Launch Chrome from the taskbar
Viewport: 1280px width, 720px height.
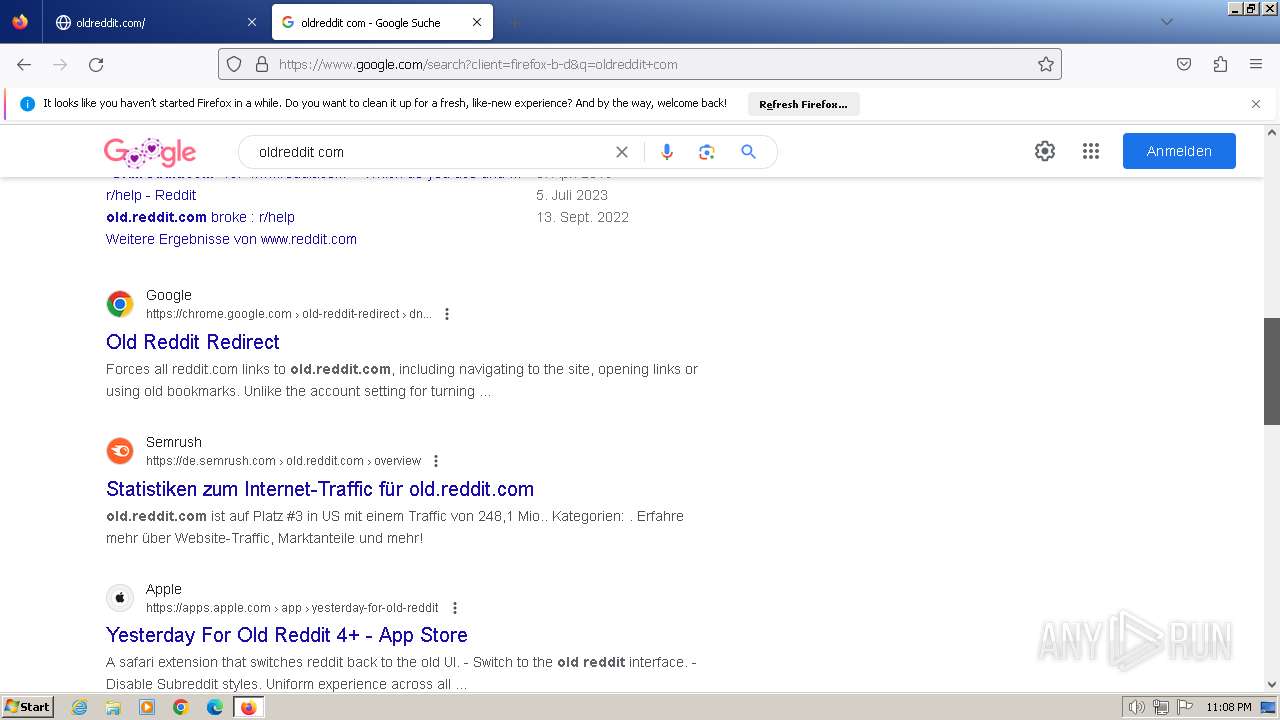(181, 707)
